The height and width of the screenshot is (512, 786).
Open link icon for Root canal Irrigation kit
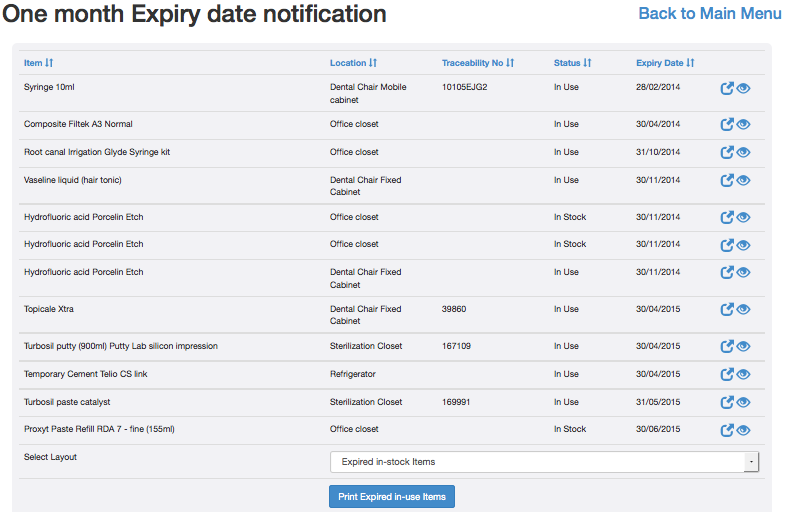(x=727, y=153)
